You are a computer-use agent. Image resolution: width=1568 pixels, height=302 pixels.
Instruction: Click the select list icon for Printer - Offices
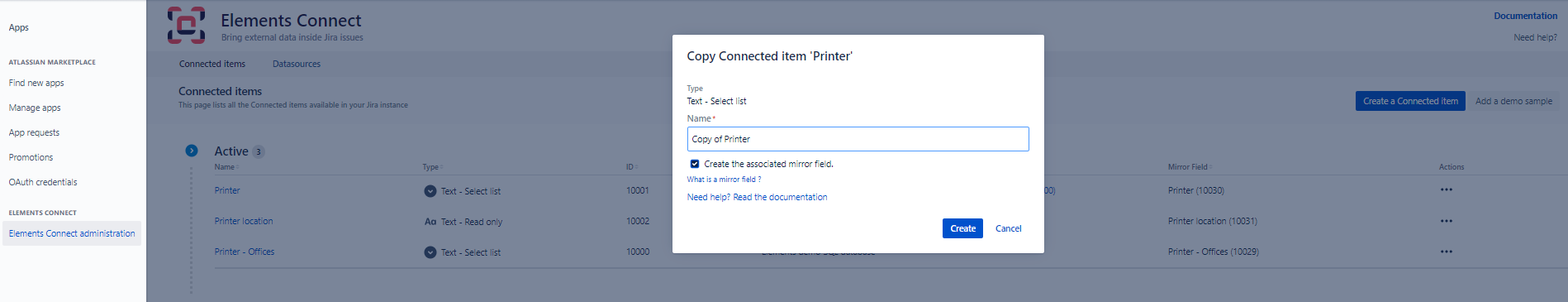430,252
